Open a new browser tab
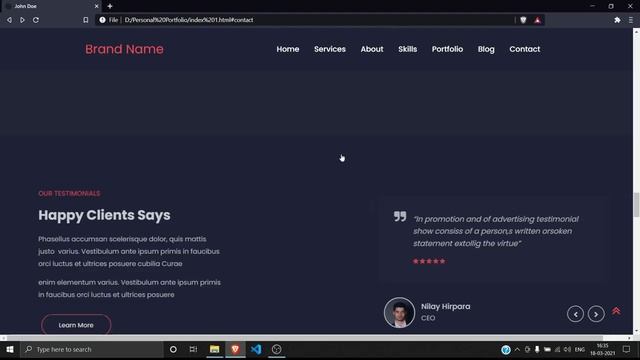The image size is (640, 360). click(x=110, y=6)
